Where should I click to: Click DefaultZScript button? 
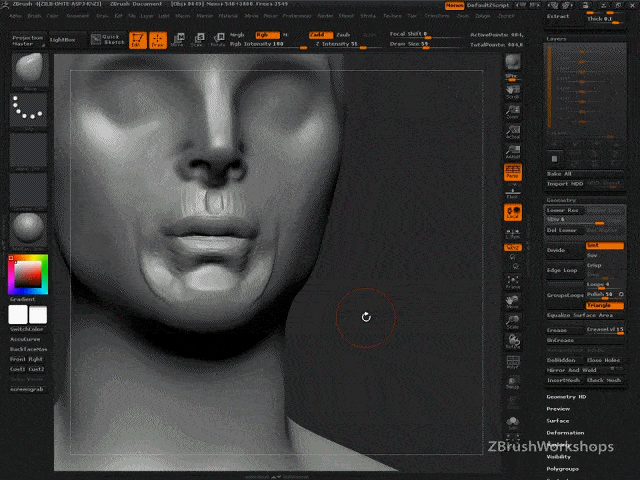488,5
